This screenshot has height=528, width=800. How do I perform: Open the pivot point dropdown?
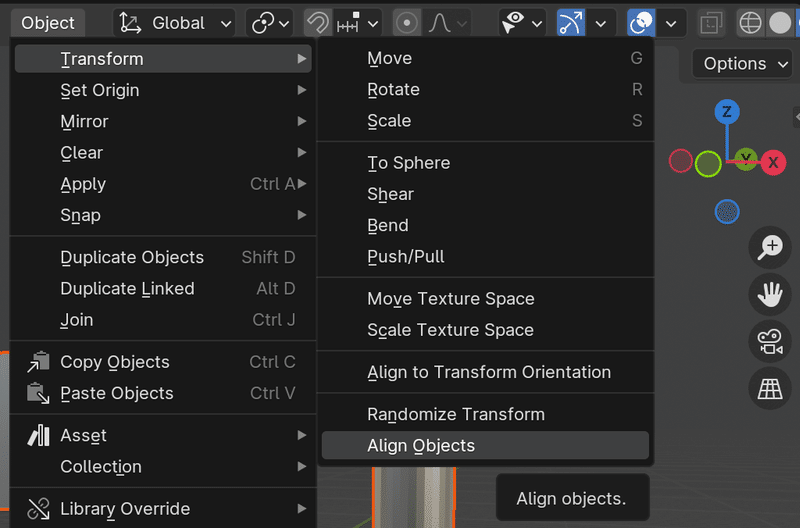[x=270, y=22]
